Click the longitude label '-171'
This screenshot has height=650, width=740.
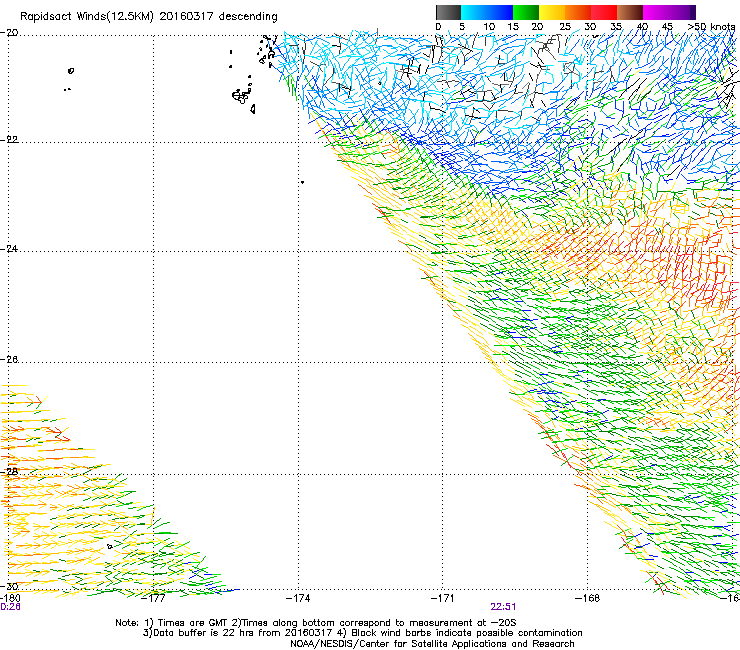coord(443,598)
